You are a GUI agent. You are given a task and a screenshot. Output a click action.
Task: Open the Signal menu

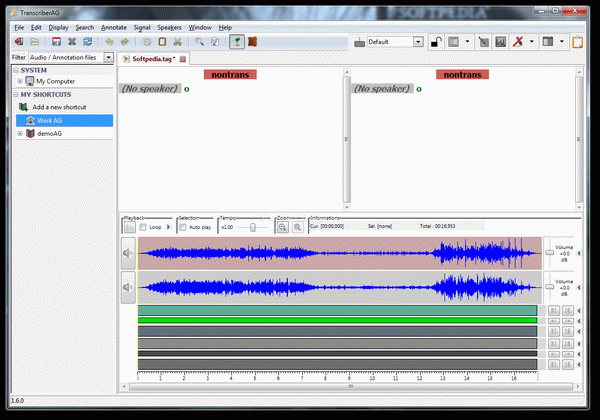pyautogui.click(x=142, y=28)
